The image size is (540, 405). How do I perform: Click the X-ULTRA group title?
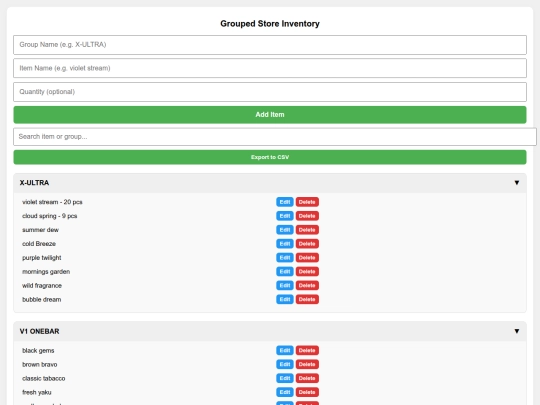[x=34, y=183]
